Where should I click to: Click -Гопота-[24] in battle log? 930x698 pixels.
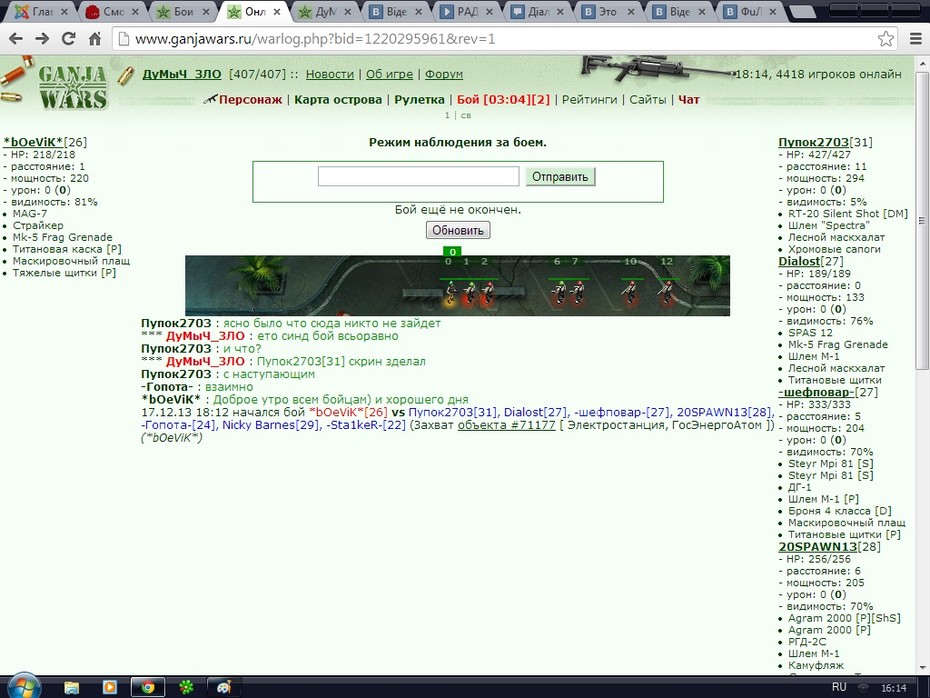point(179,425)
